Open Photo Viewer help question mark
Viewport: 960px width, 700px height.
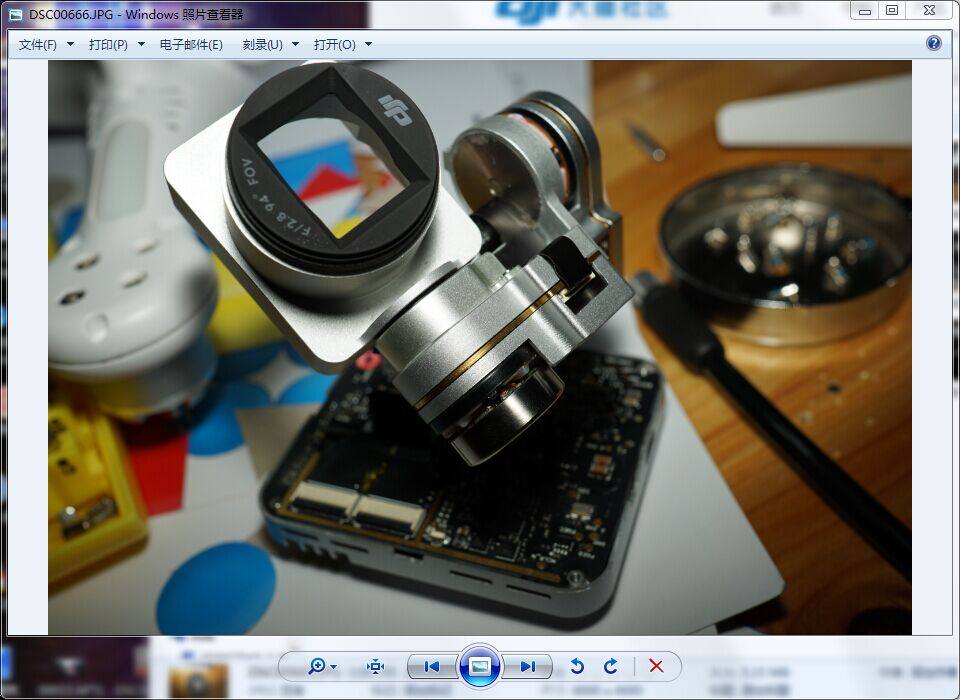tap(934, 43)
